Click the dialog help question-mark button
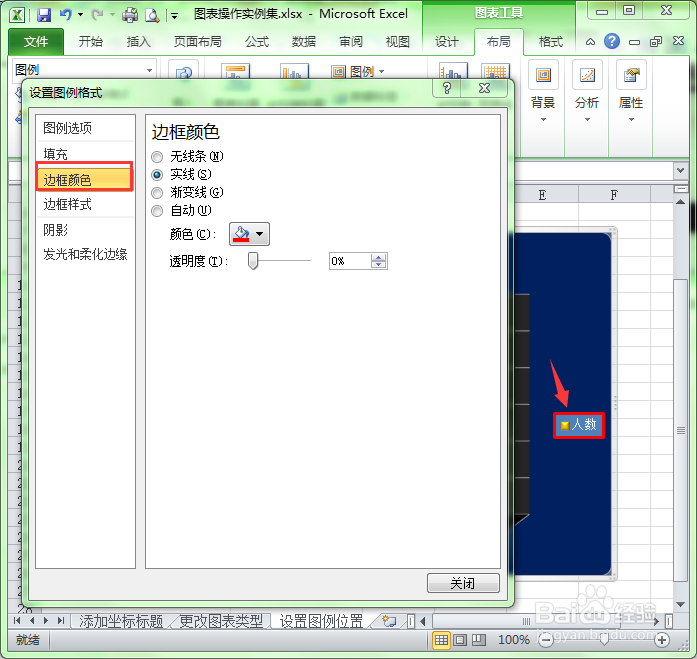697x659 pixels. 447,88
